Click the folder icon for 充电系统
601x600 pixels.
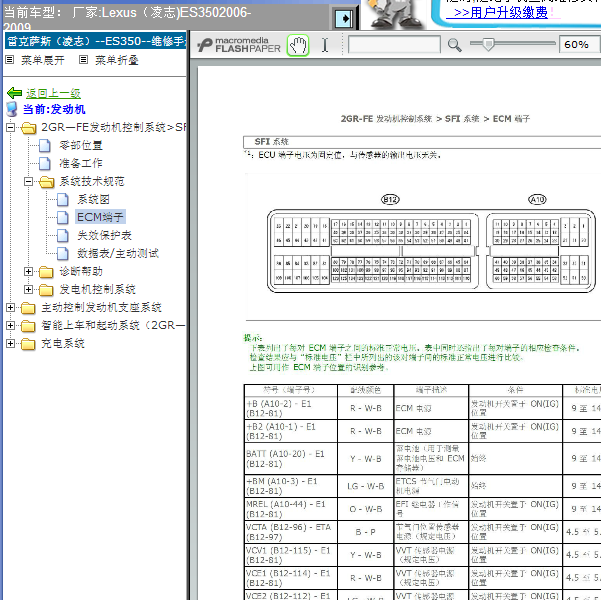[x=28, y=344]
